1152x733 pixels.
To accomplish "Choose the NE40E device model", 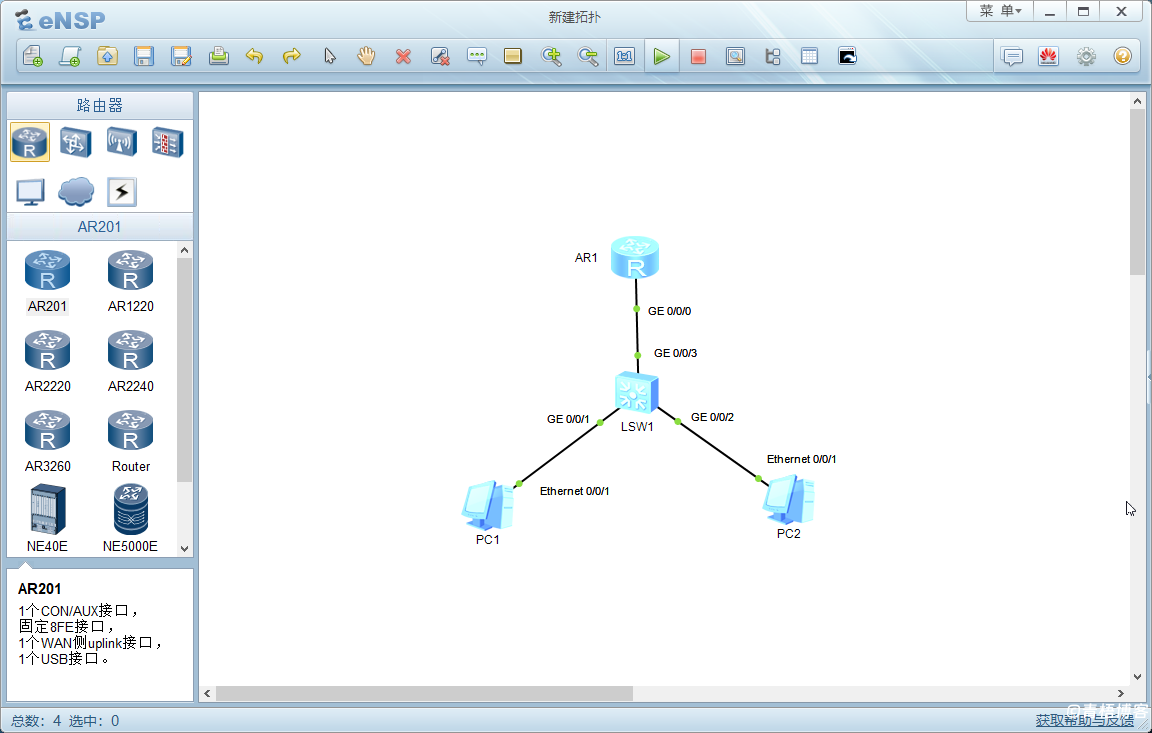I will pos(48,518).
